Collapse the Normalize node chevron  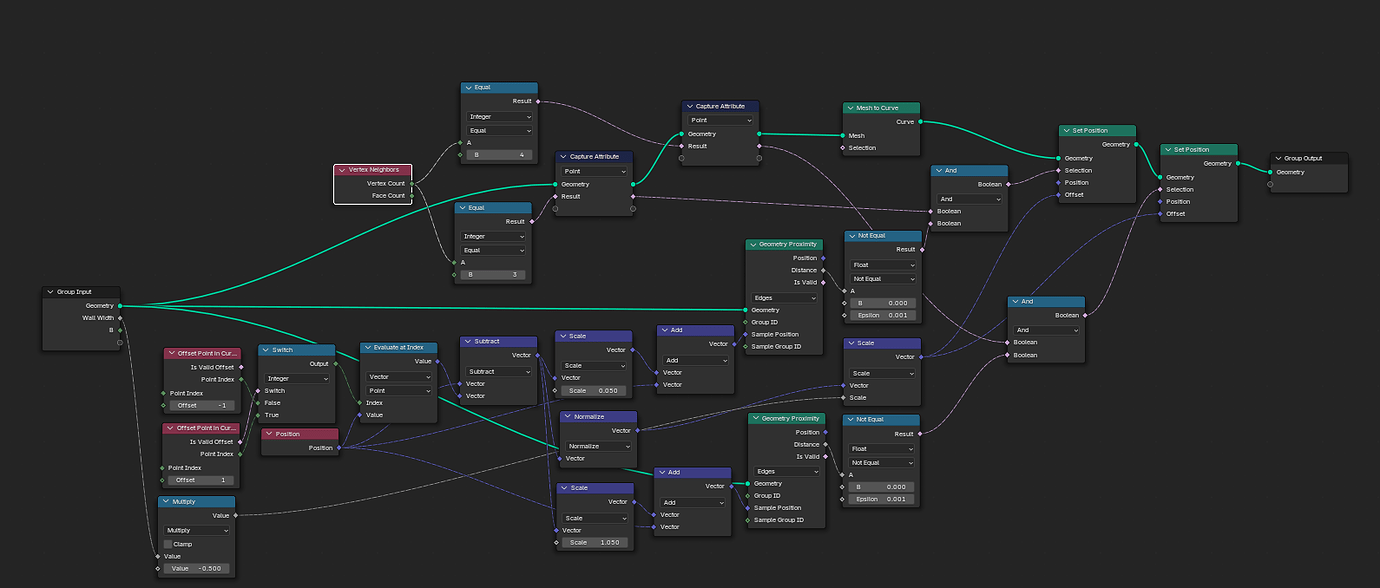[569, 416]
